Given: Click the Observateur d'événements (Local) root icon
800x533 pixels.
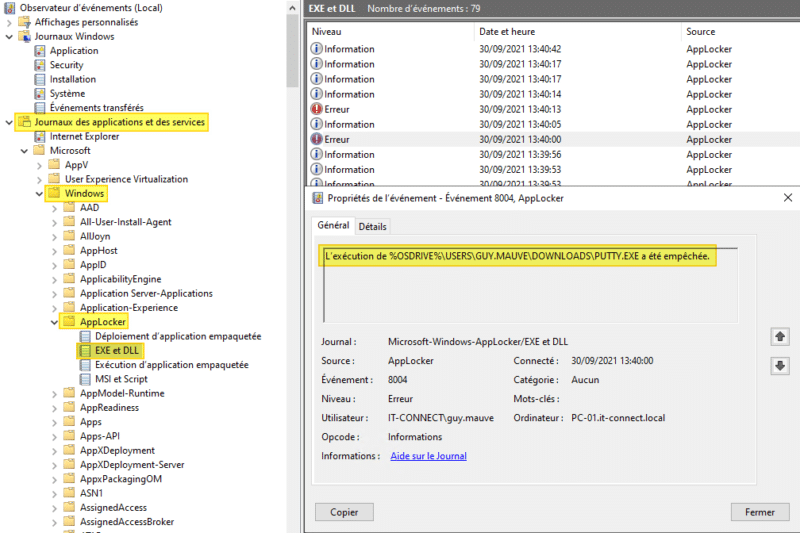Looking at the screenshot, I should pyautogui.click(x=10, y=8).
